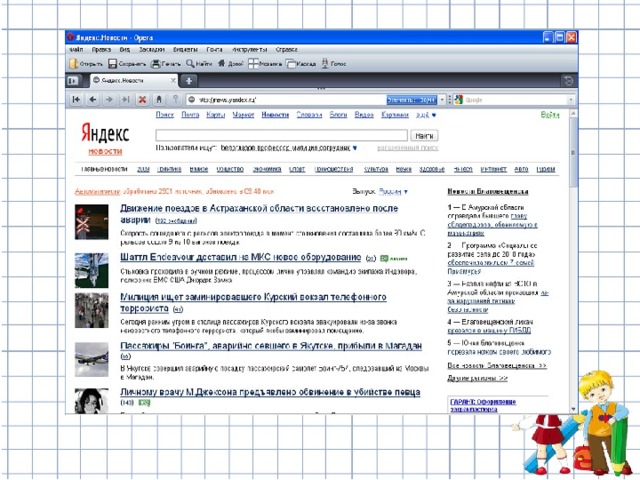Screen dimensions: 640x480
Task: Open the Справка menu
Action: 287,49
